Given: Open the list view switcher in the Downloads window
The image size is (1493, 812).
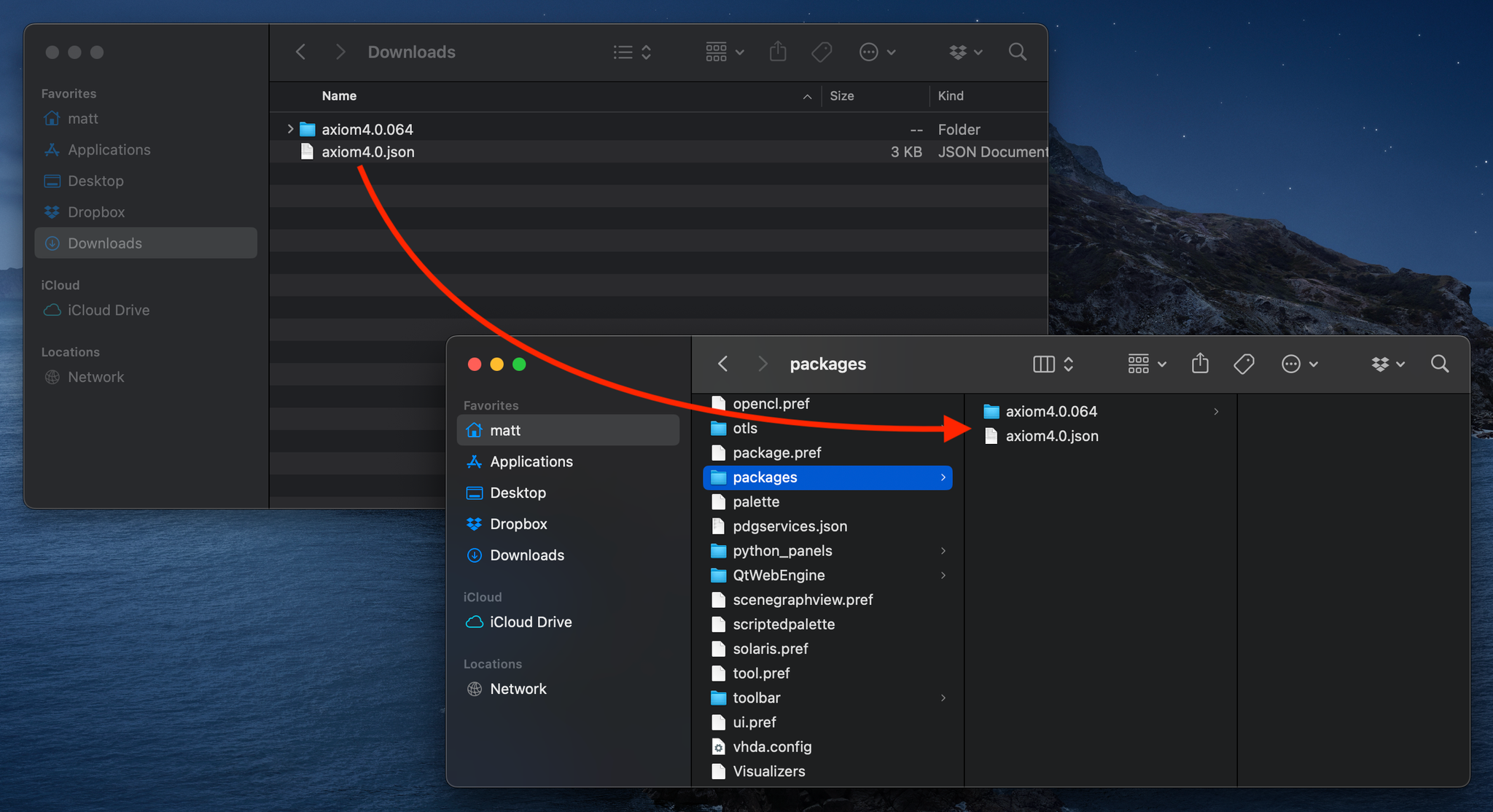Looking at the screenshot, I should click(x=632, y=52).
